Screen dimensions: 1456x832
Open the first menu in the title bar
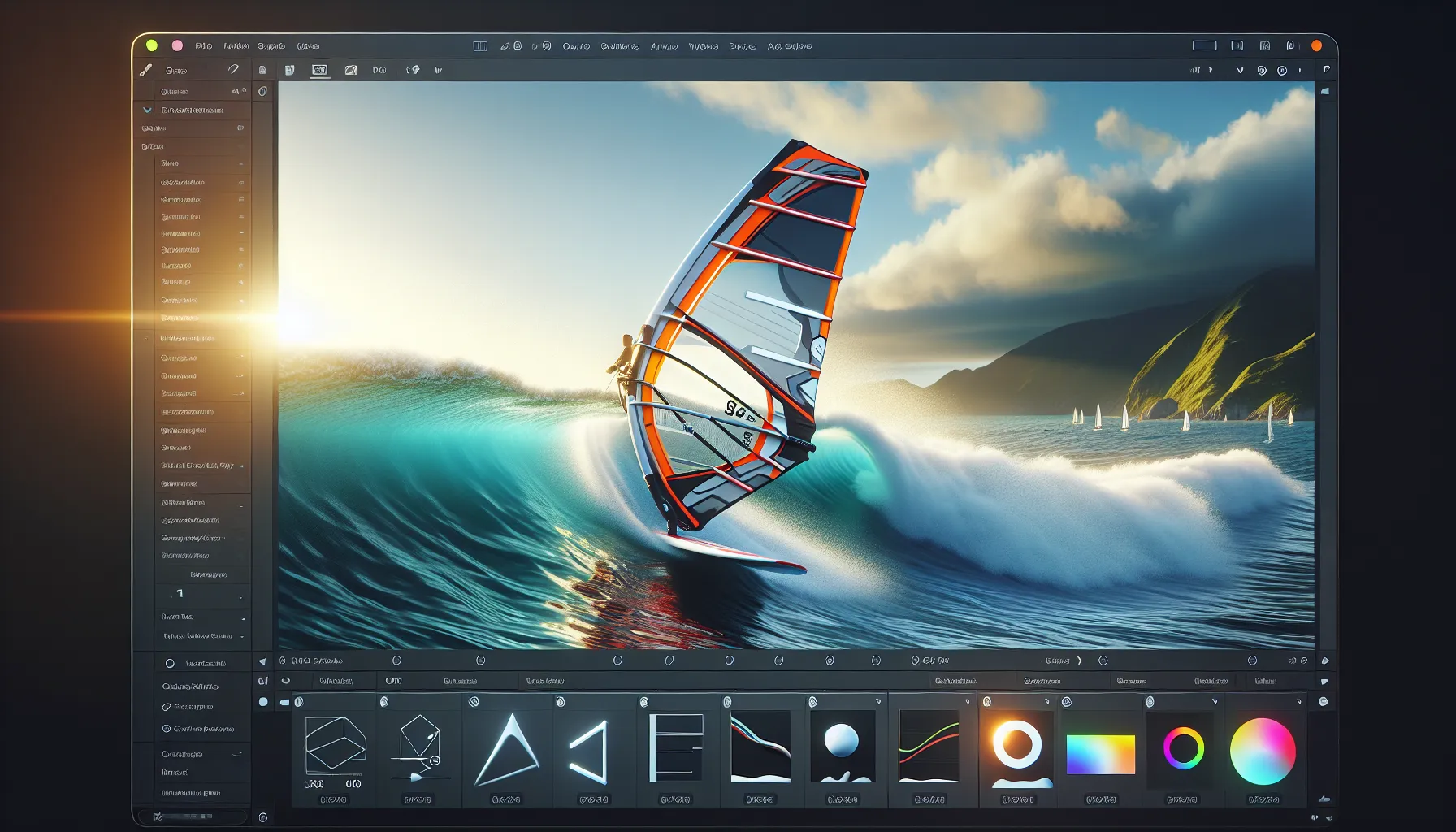[203, 46]
